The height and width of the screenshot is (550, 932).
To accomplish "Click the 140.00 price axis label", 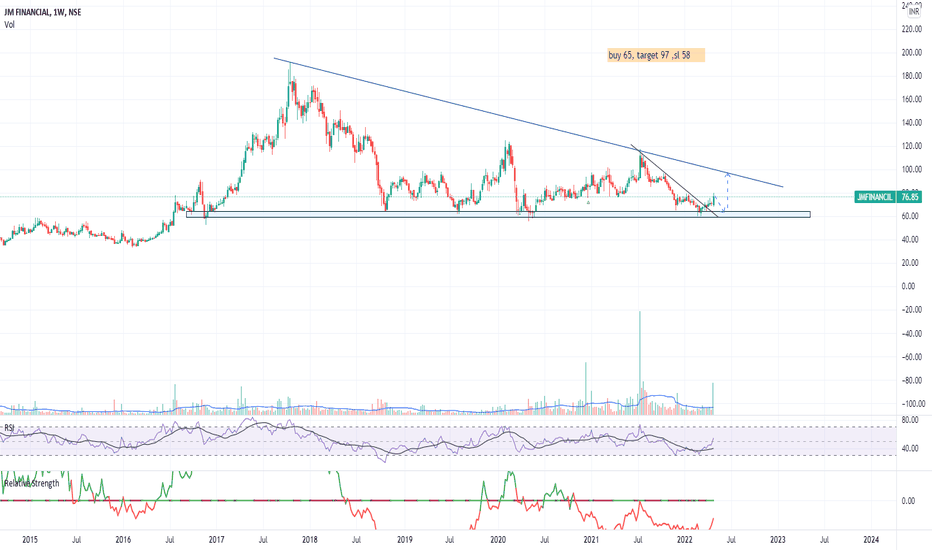I will point(912,122).
